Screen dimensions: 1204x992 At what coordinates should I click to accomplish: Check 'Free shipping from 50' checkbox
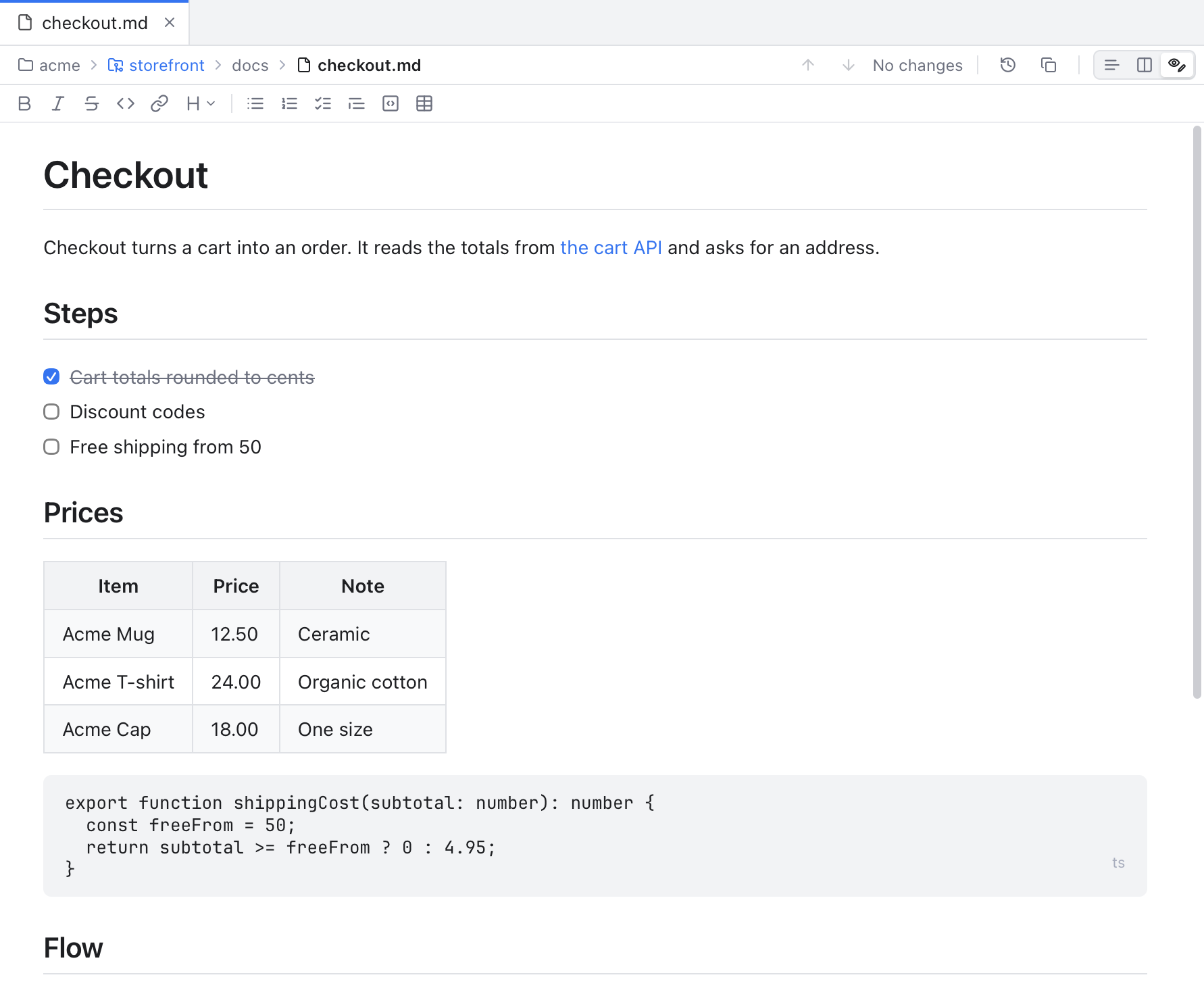coord(51,447)
